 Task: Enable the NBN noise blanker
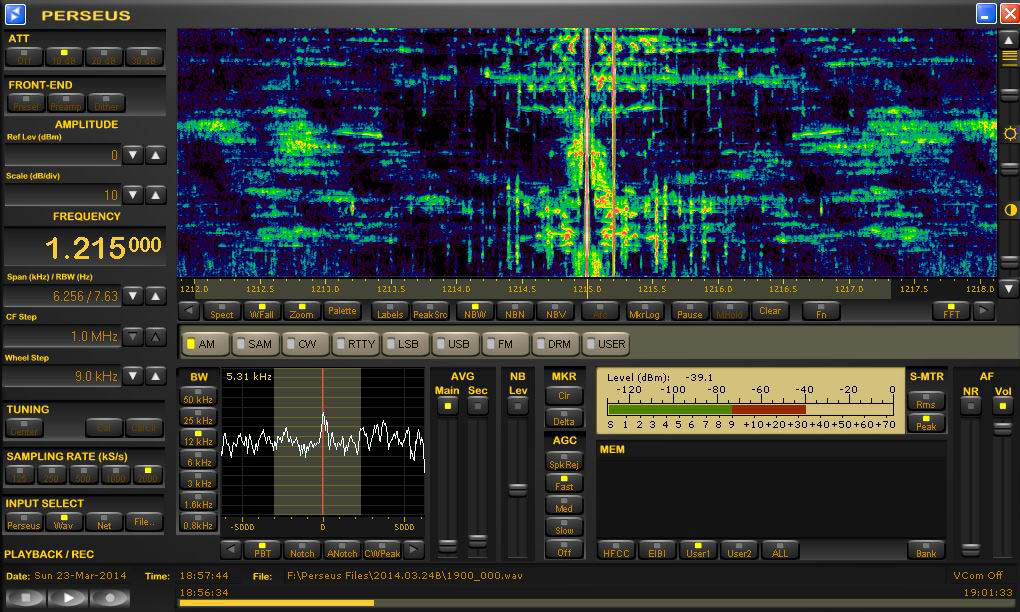[x=515, y=311]
